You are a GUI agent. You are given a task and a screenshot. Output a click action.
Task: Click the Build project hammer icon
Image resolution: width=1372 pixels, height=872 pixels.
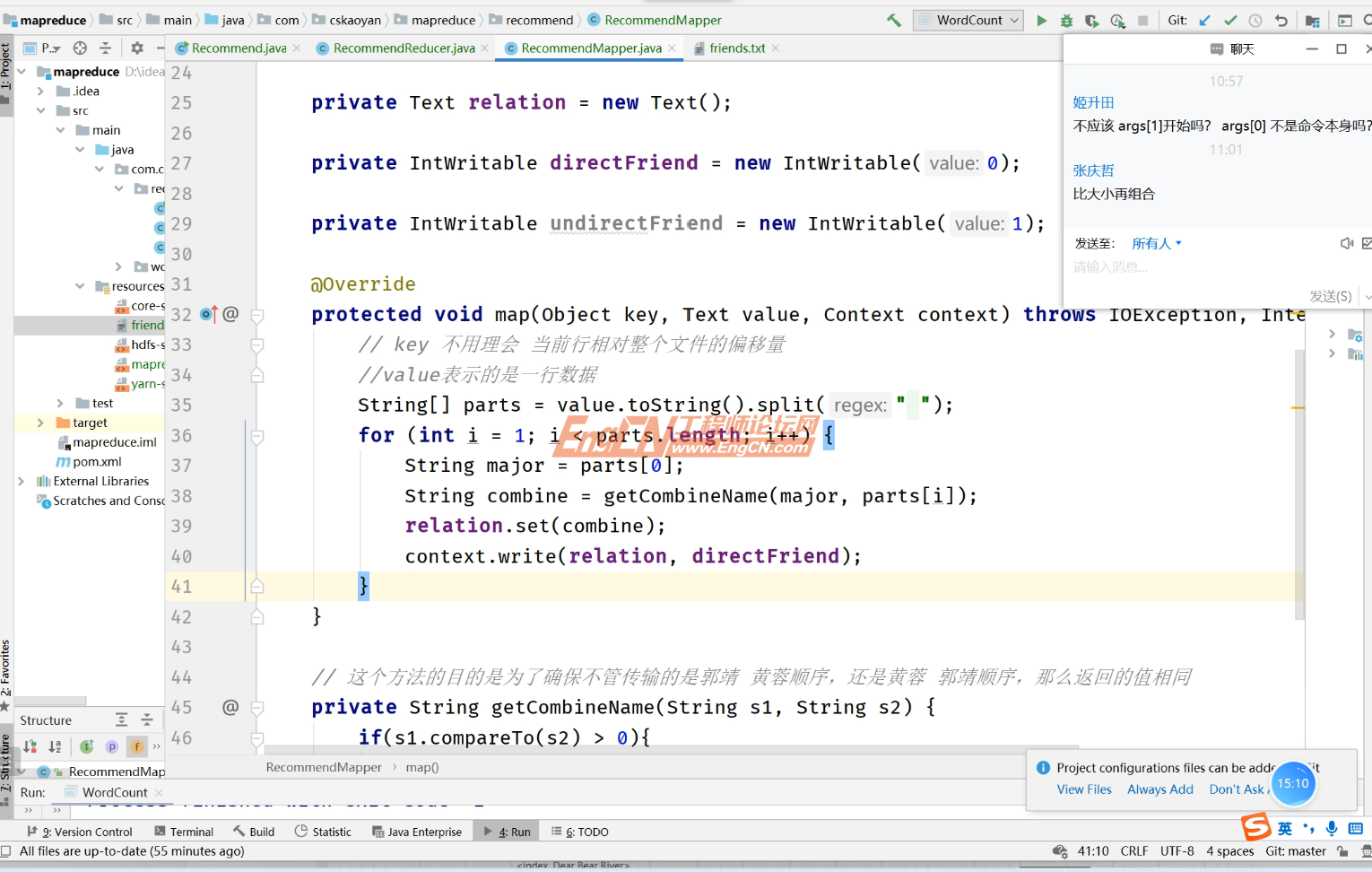(x=894, y=20)
